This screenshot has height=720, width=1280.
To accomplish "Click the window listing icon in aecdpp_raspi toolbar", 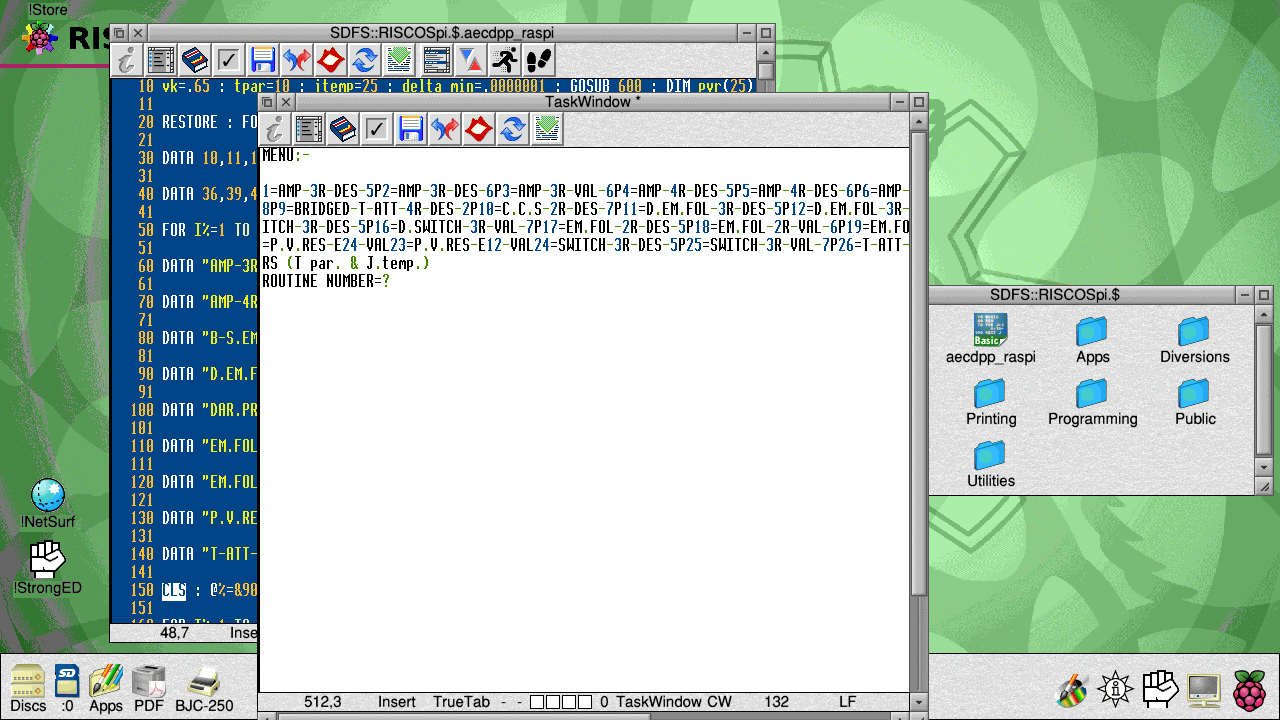I will pos(436,60).
